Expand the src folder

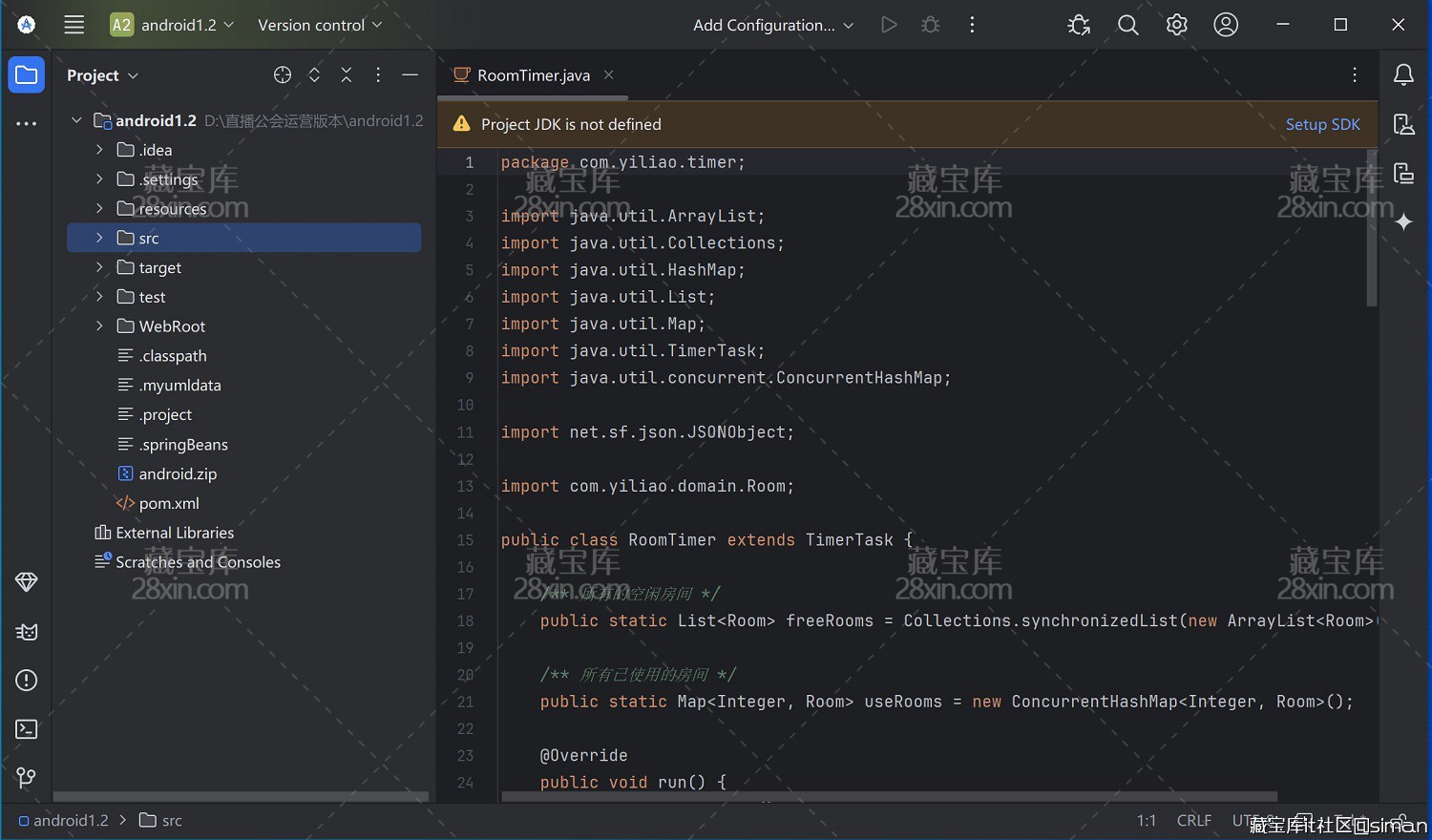pyautogui.click(x=99, y=238)
